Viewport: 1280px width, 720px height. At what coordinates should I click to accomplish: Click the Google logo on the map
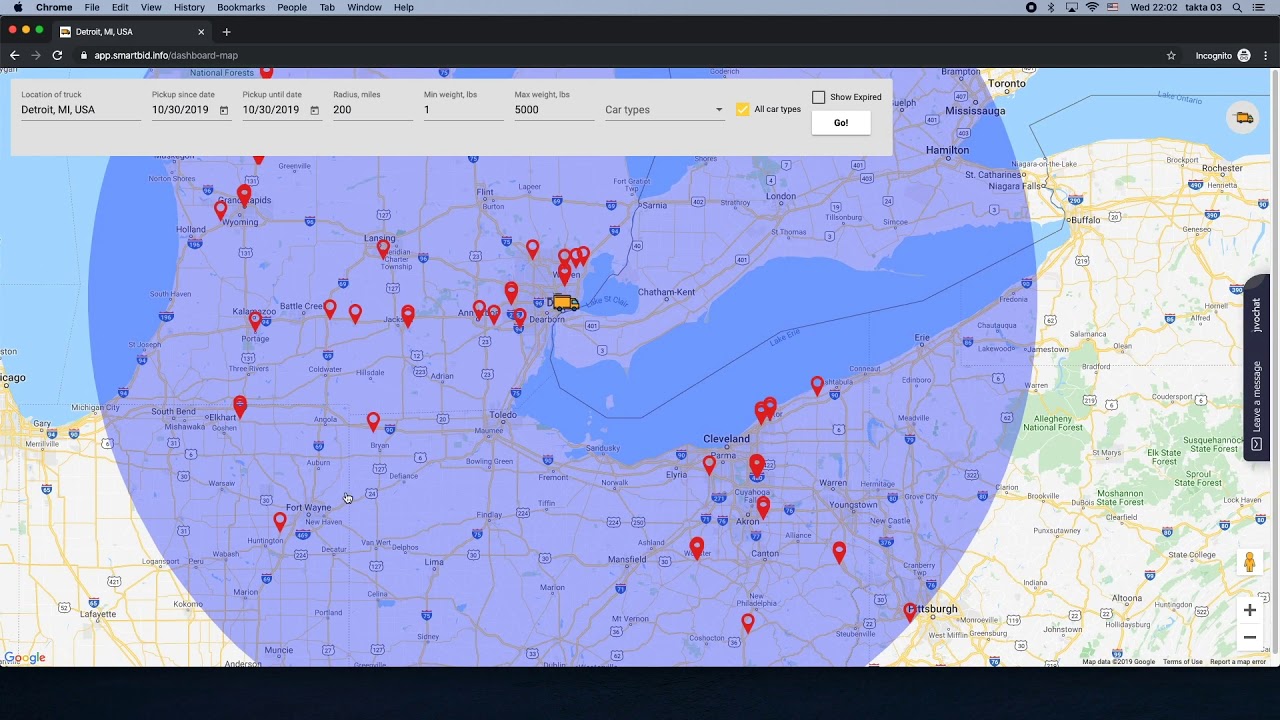pyautogui.click(x=25, y=658)
